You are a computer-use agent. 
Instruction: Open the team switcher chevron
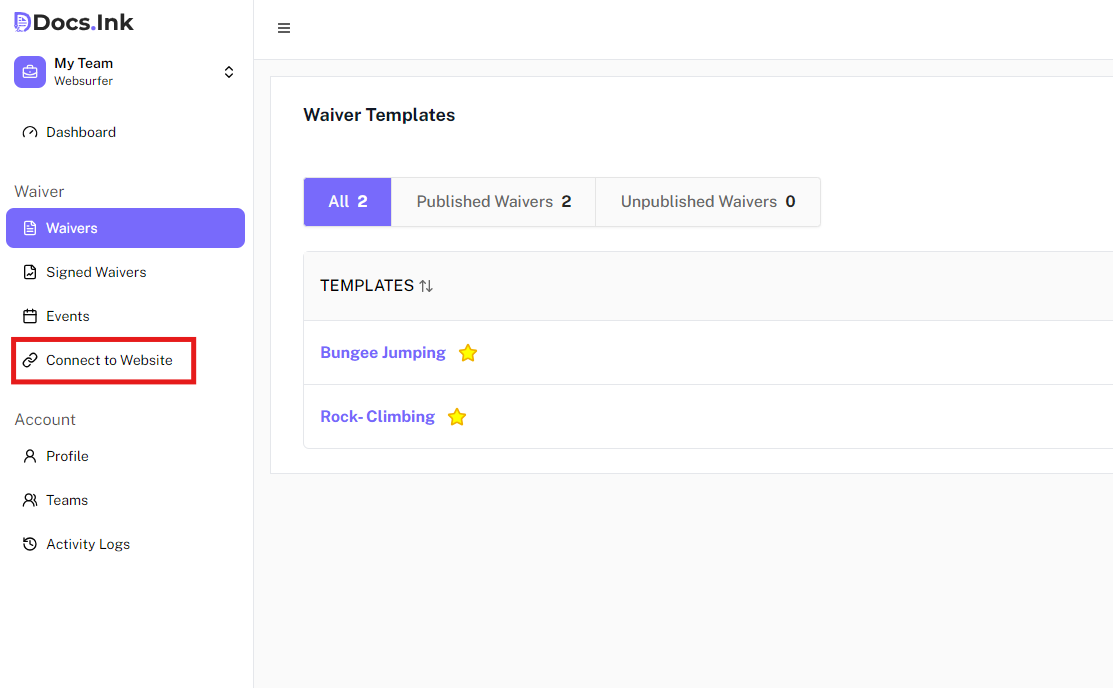pyautogui.click(x=229, y=72)
